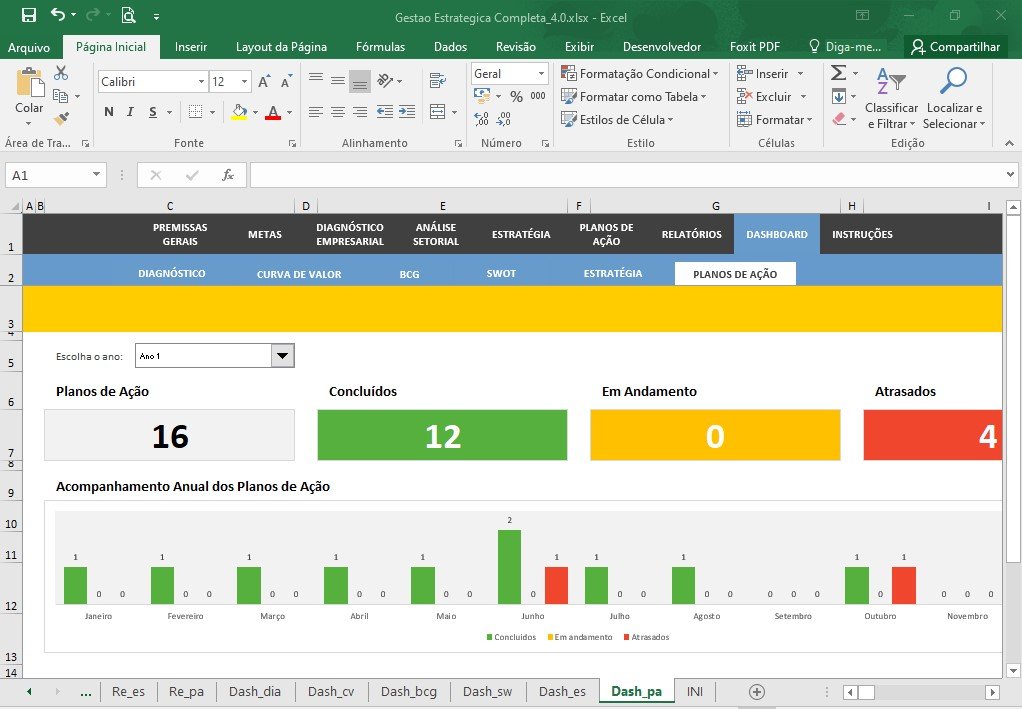The image size is (1022, 709).
Task: Go to INSTRUÇÕES in the navigation bar
Action: tap(862, 234)
